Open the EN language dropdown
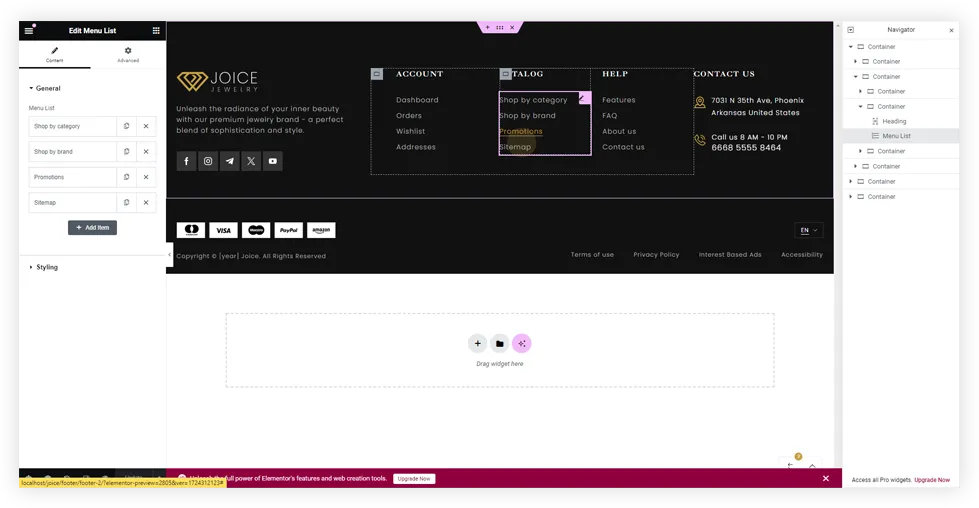Screen dimensions: 979x508 (808, 231)
